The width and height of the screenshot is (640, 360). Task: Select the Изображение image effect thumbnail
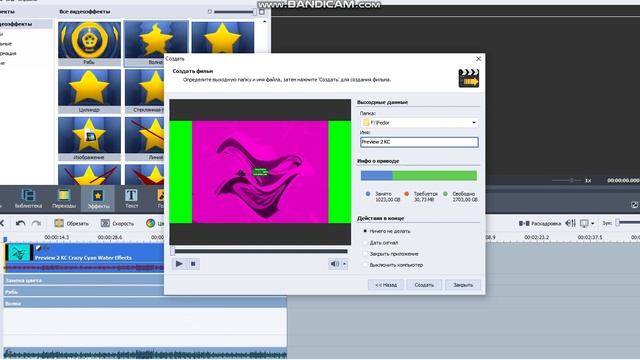[x=89, y=138]
